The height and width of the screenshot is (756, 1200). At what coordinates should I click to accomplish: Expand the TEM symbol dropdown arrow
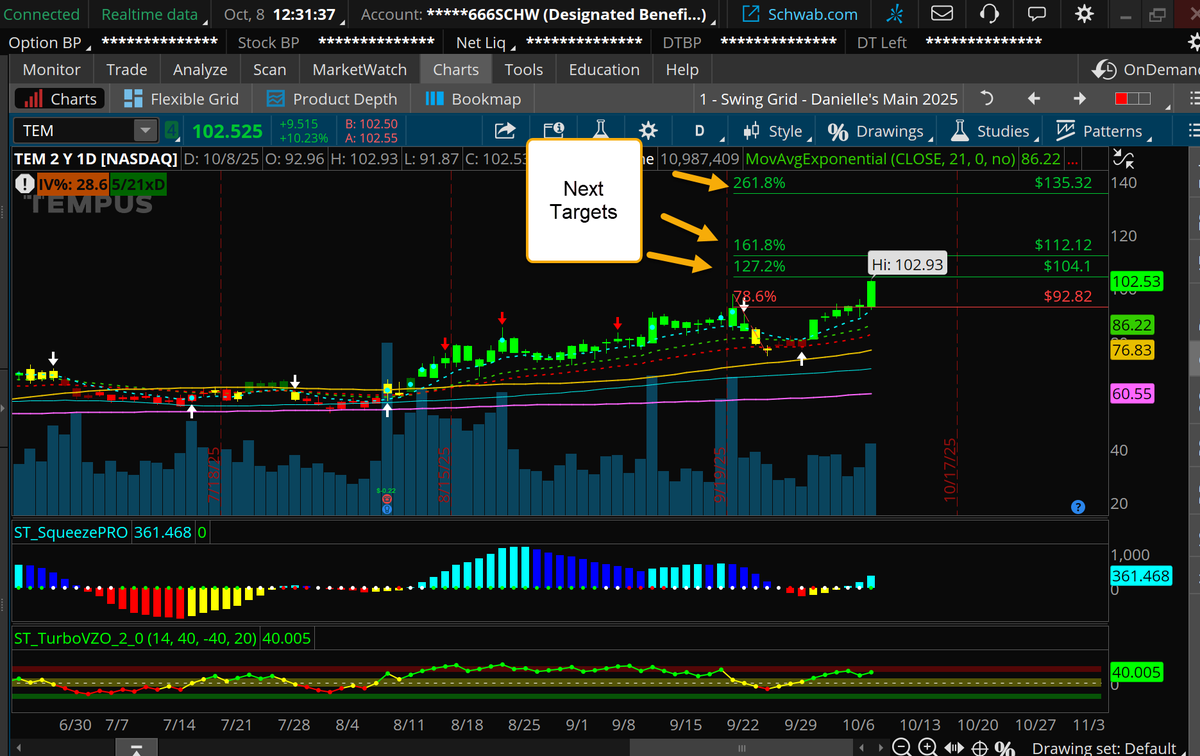[146, 130]
